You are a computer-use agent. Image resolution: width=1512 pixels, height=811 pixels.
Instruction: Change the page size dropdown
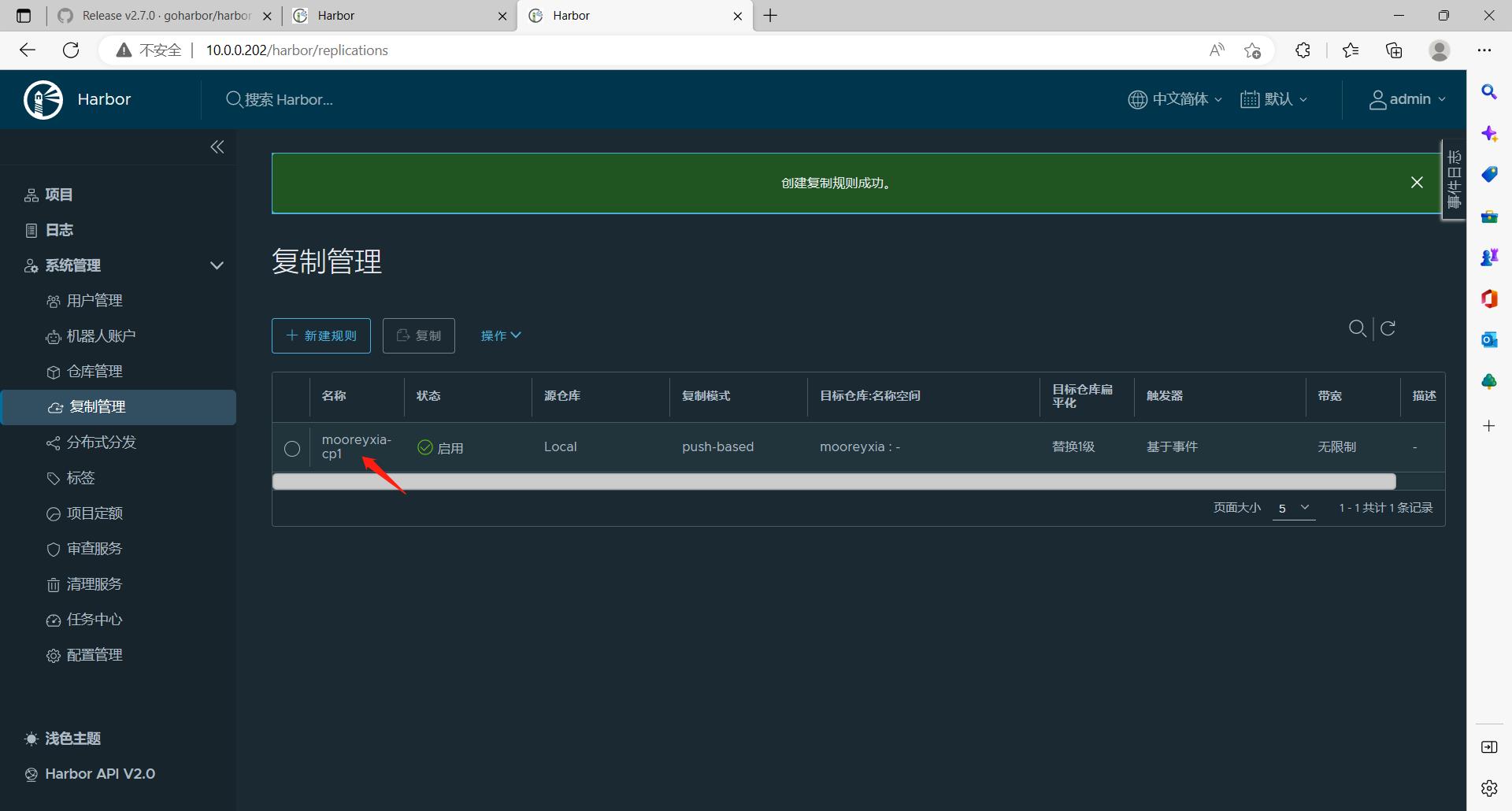point(1294,508)
